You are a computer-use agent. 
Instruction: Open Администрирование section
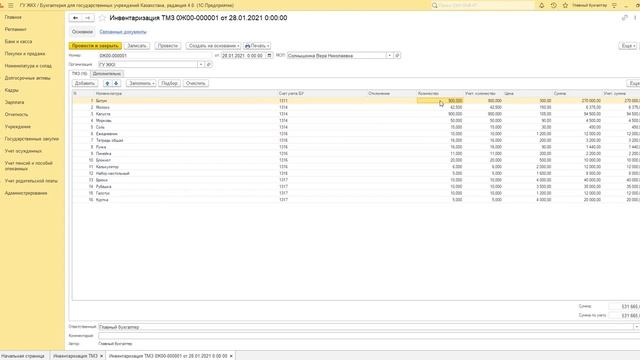pyautogui.click(x=26, y=193)
